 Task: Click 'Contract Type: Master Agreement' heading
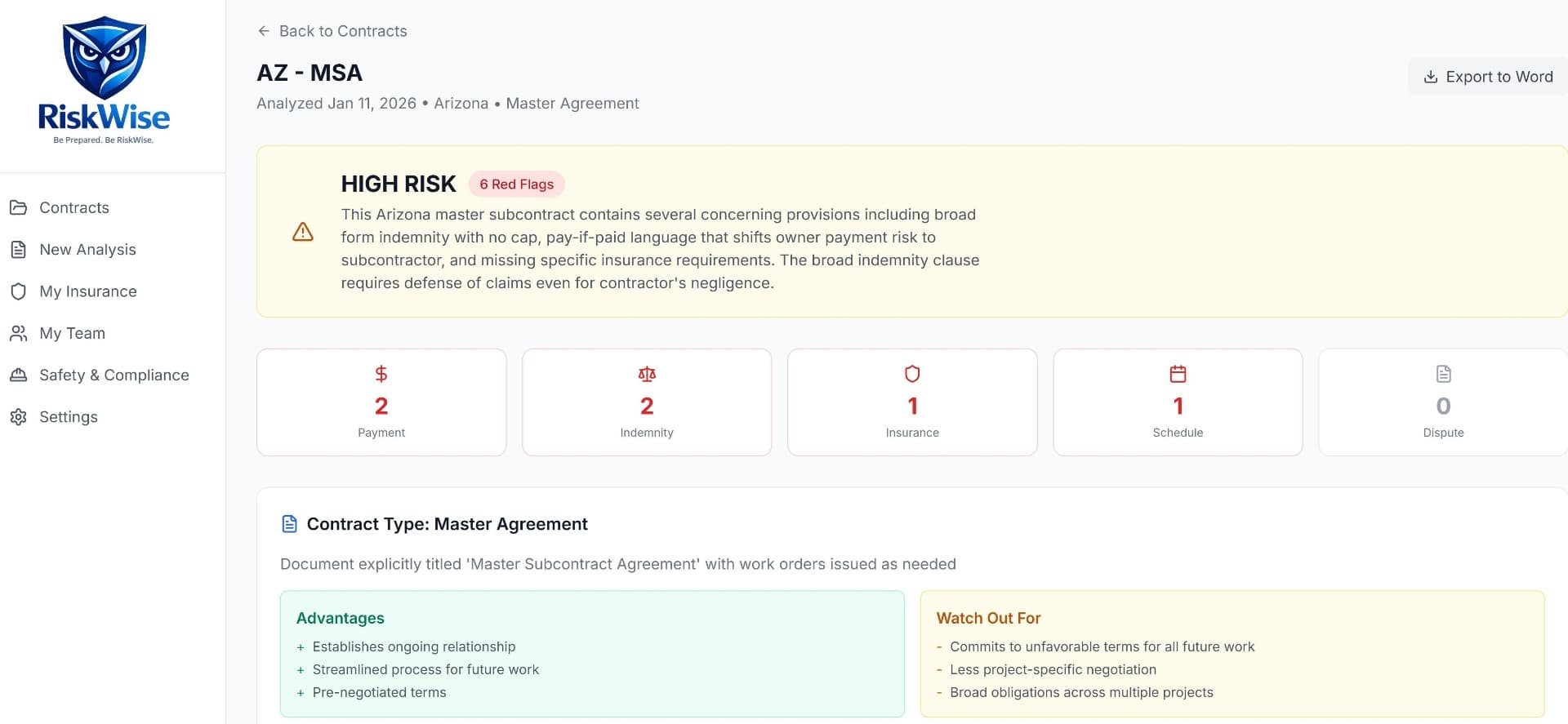[x=447, y=524]
